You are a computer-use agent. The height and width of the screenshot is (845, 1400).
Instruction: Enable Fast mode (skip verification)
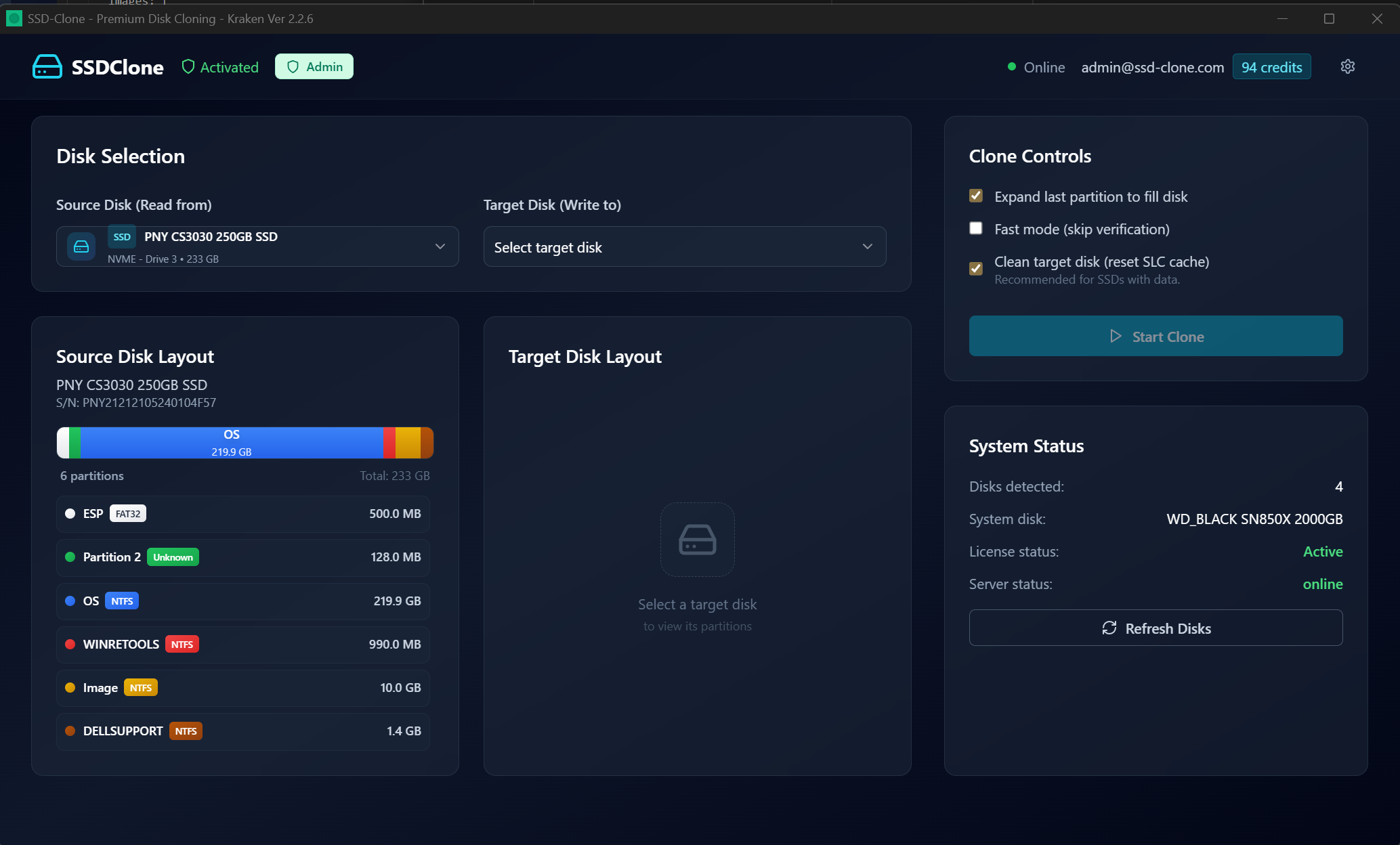tap(976, 228)
